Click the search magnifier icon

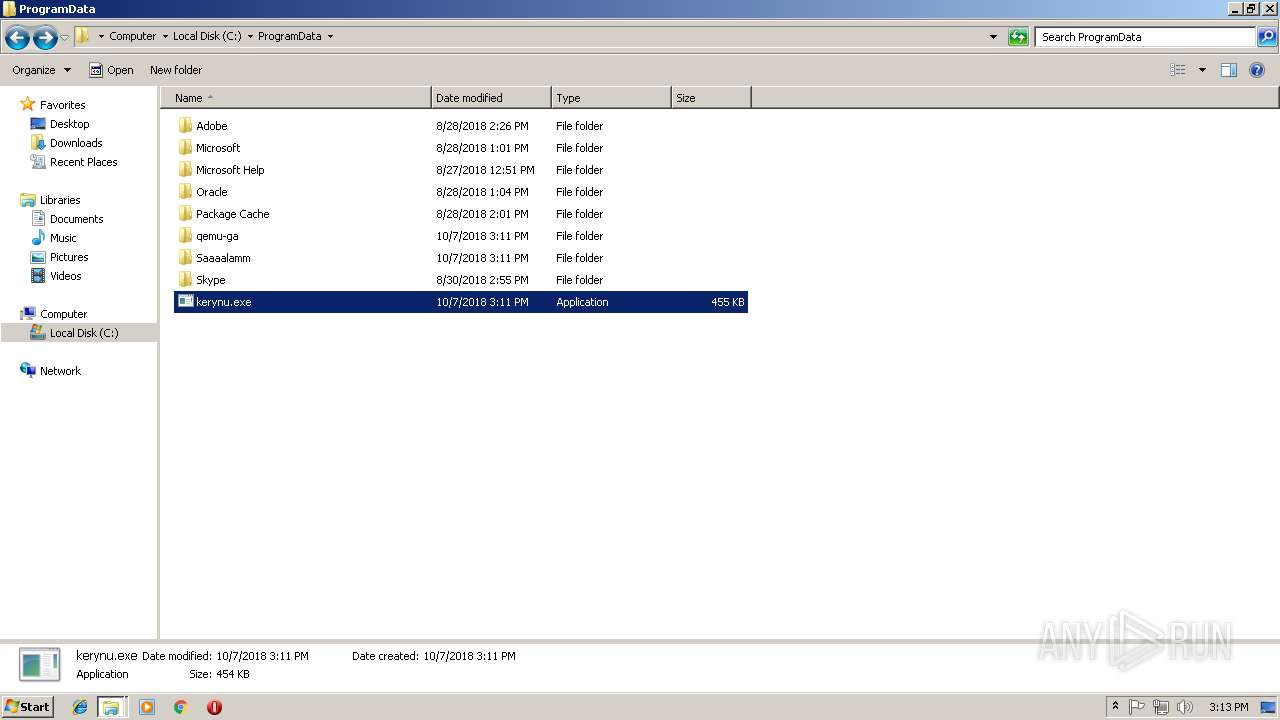point(1267,37)
